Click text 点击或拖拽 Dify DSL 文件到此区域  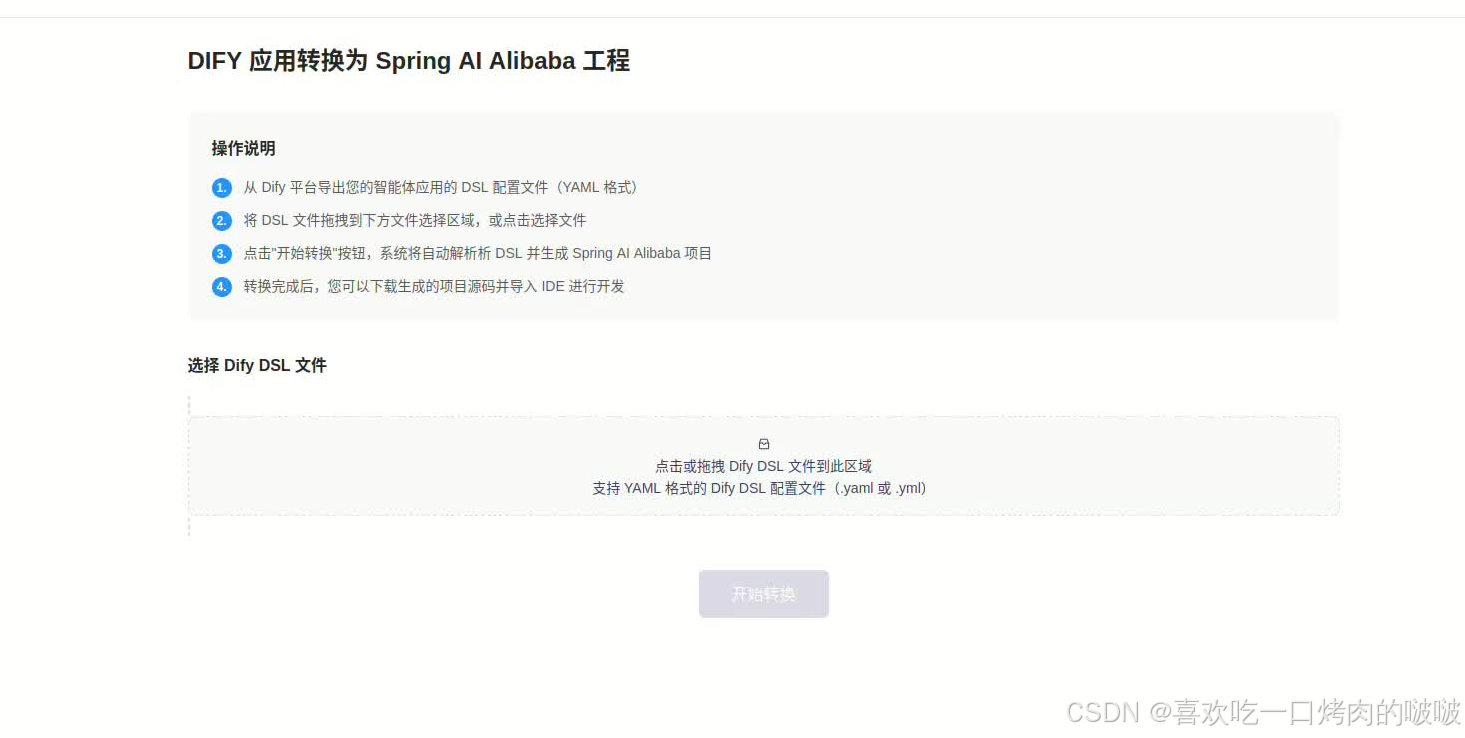point(763,465)
